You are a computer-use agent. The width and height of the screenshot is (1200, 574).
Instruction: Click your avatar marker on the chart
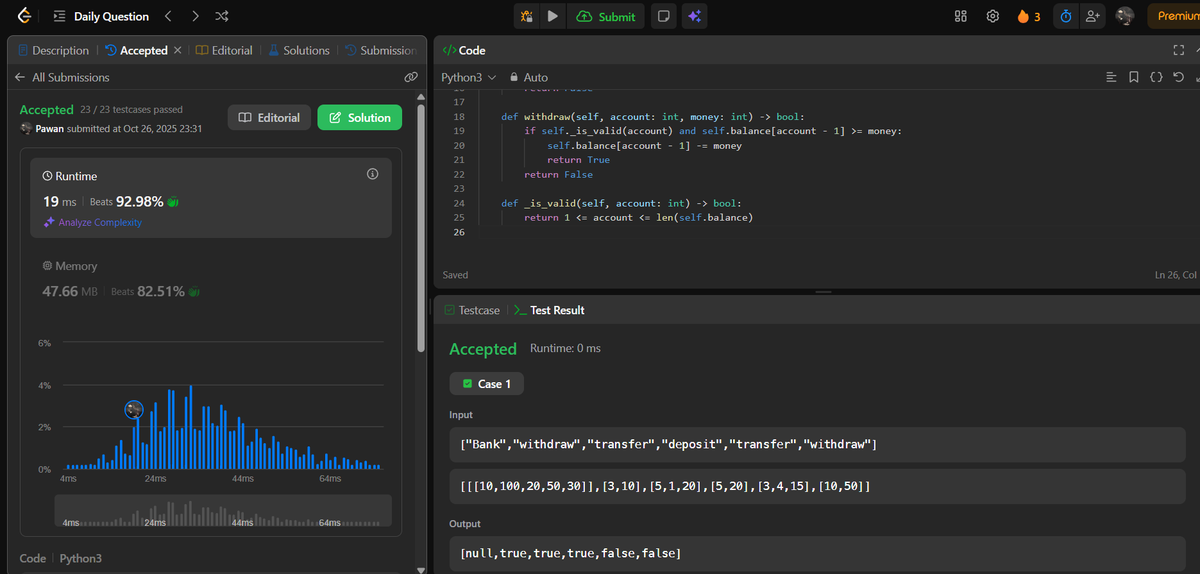(134, 409)
